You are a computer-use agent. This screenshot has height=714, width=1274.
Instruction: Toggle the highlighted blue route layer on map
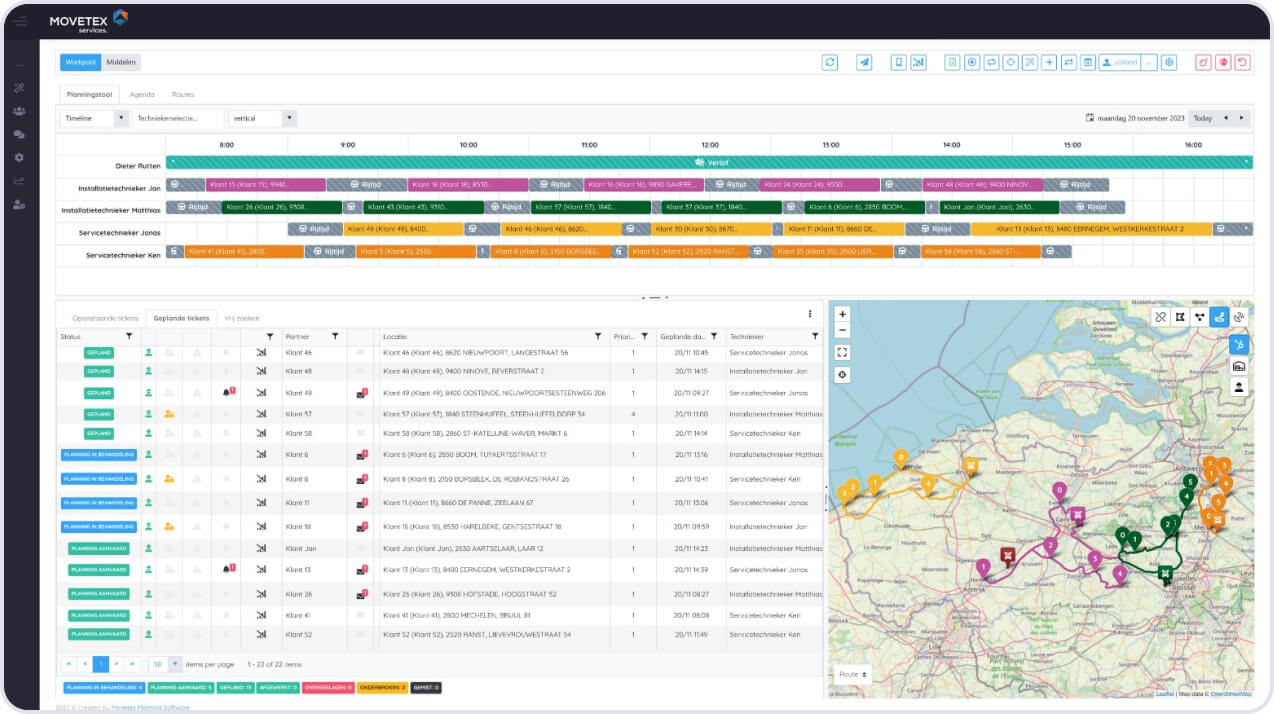1219,317
